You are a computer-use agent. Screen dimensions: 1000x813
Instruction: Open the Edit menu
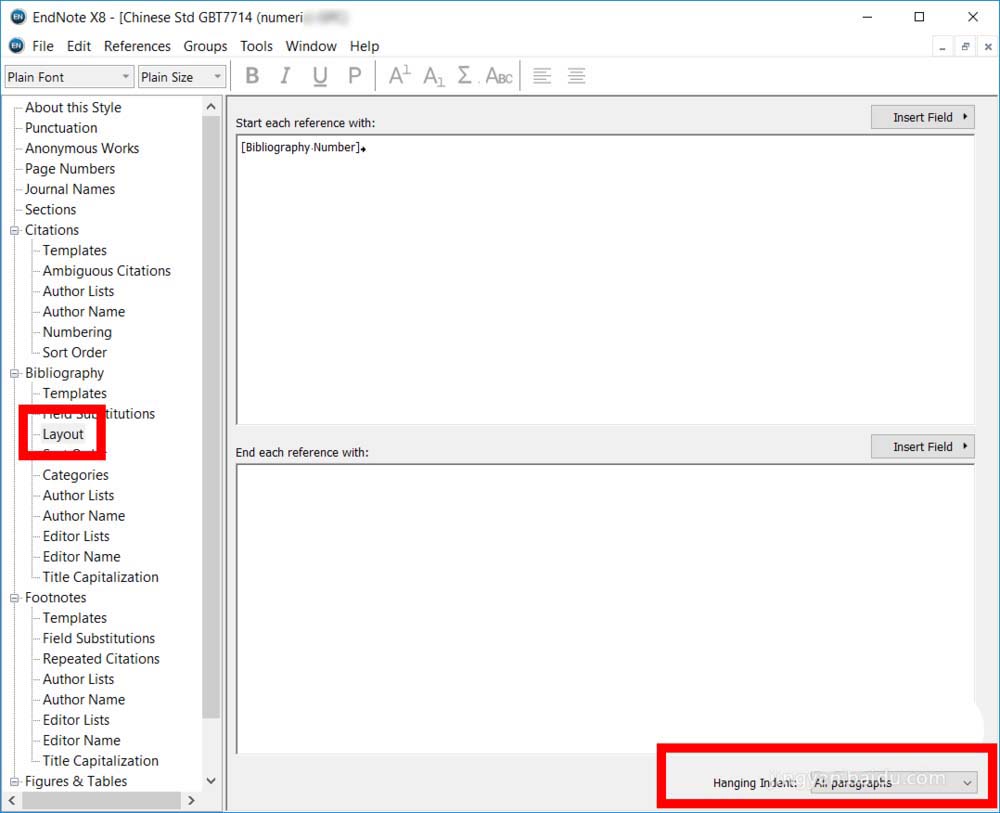(x=78, y=46)
